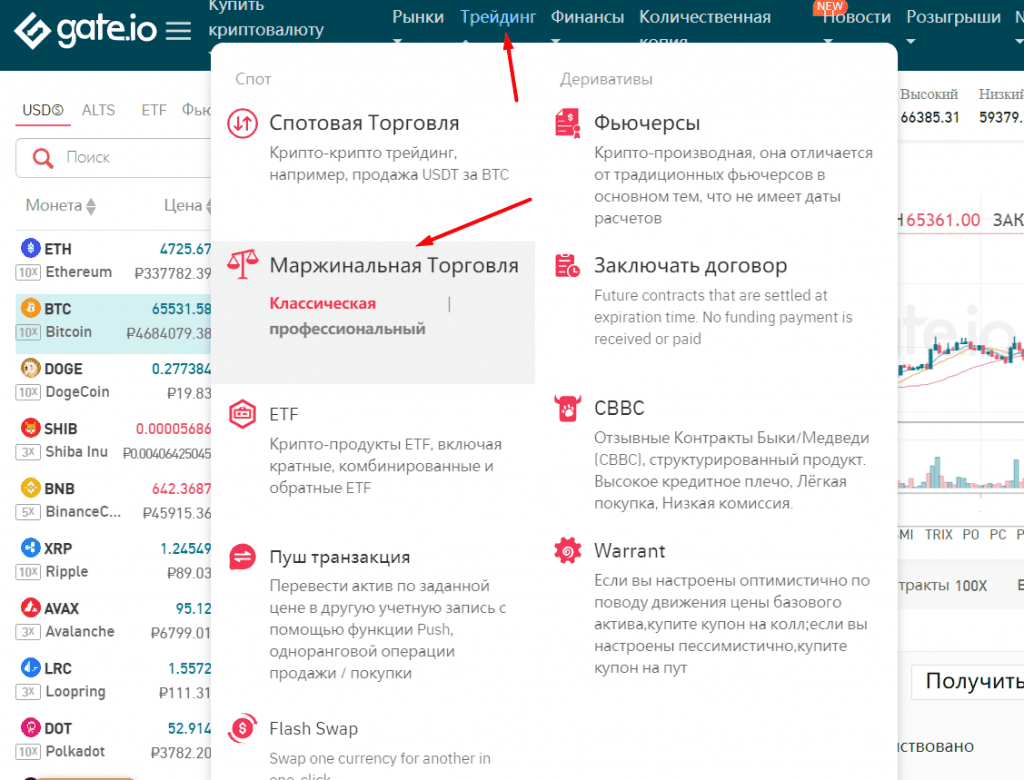
Task: Switch to the ALTS market tab
Action: pos(98,110)
